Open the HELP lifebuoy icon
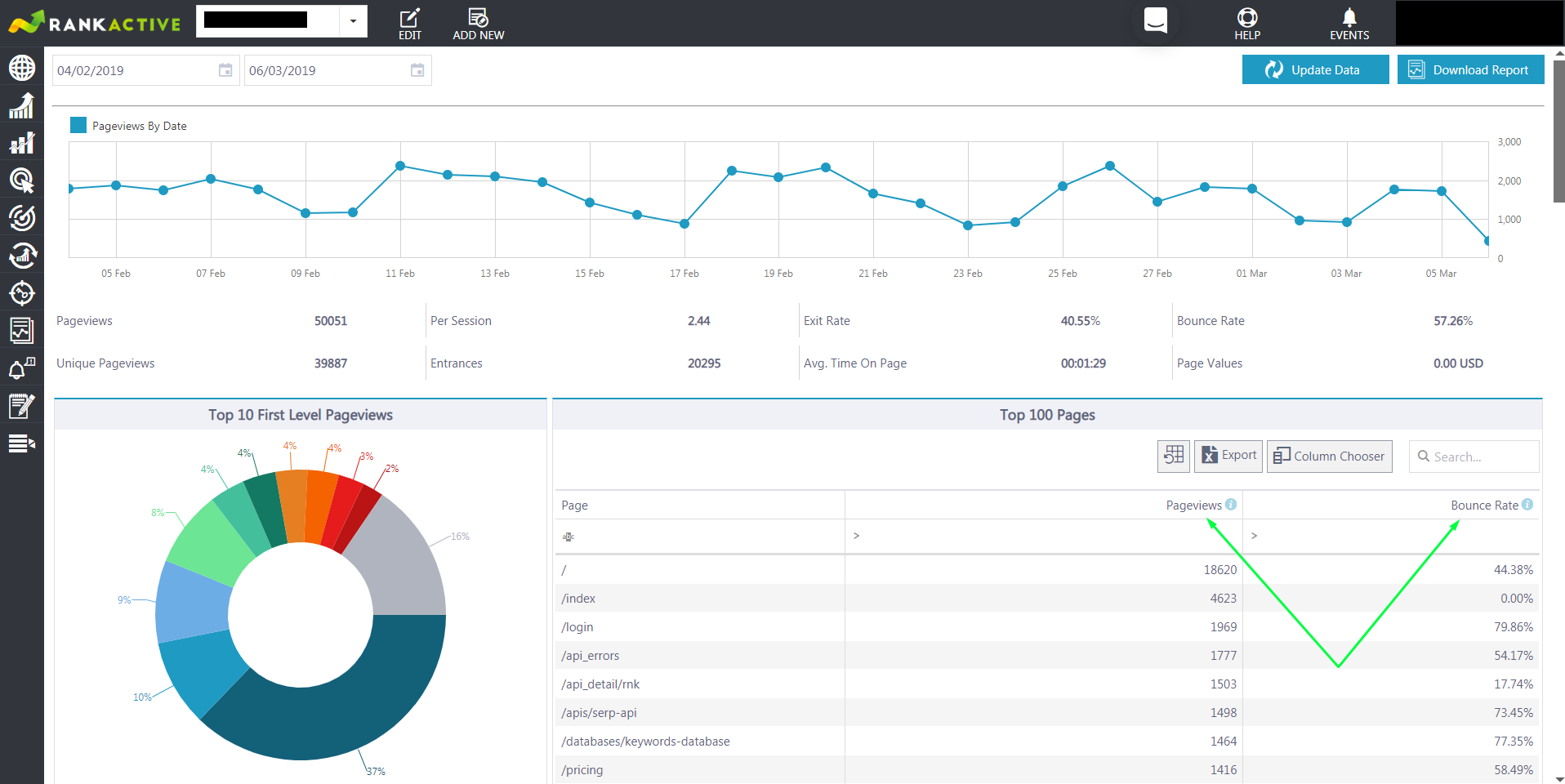 [1247, 24]
